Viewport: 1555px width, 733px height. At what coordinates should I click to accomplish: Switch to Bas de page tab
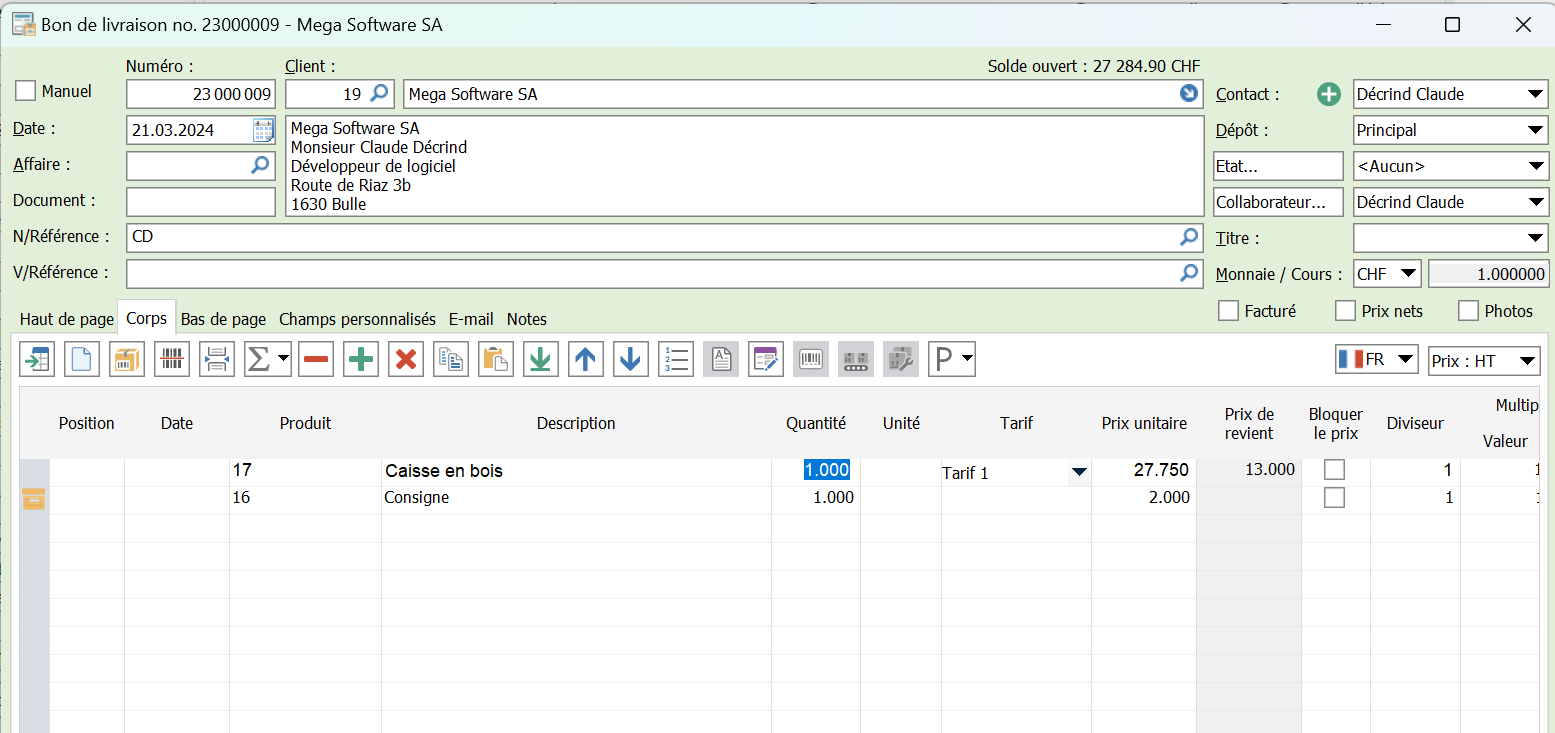pyautogui.click(x=223, y=319)
